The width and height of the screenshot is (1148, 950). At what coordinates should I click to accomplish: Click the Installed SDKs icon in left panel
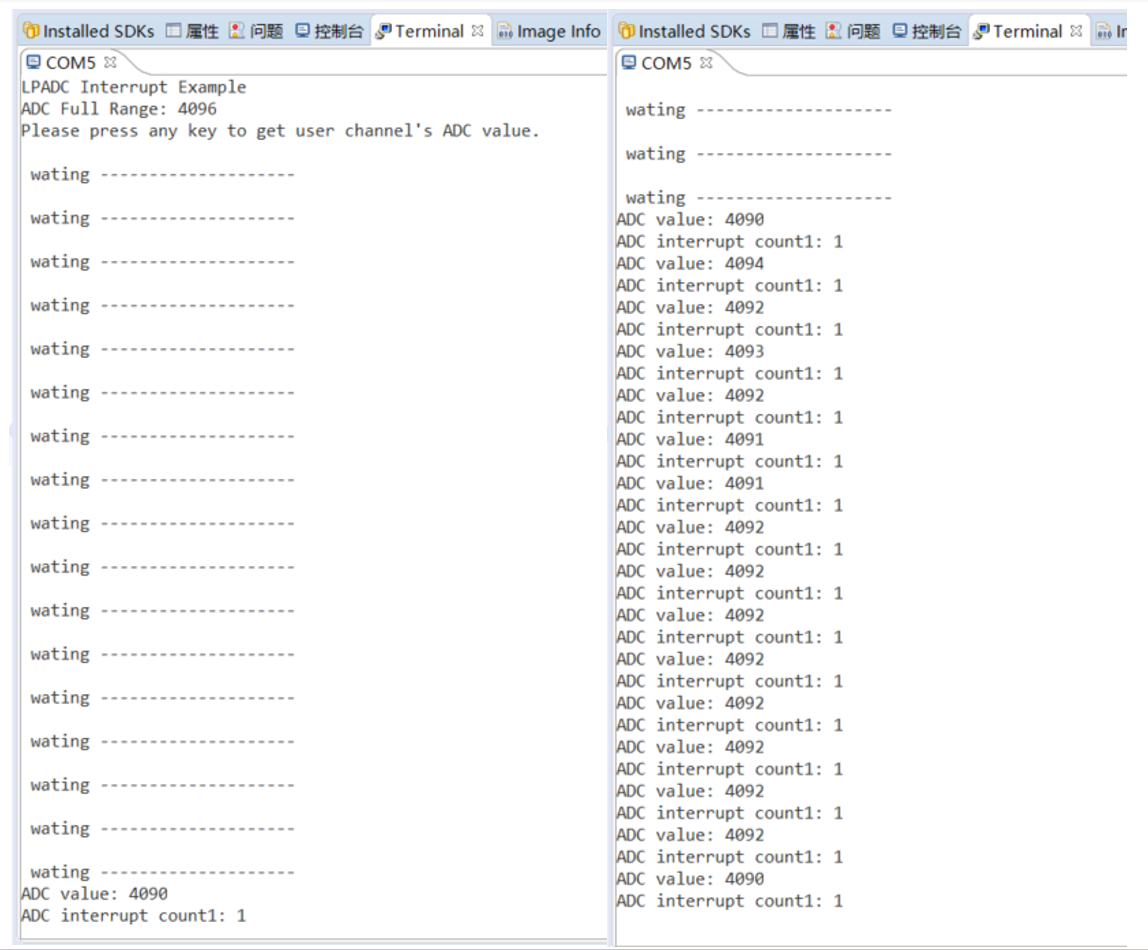(x=31, y=32)
